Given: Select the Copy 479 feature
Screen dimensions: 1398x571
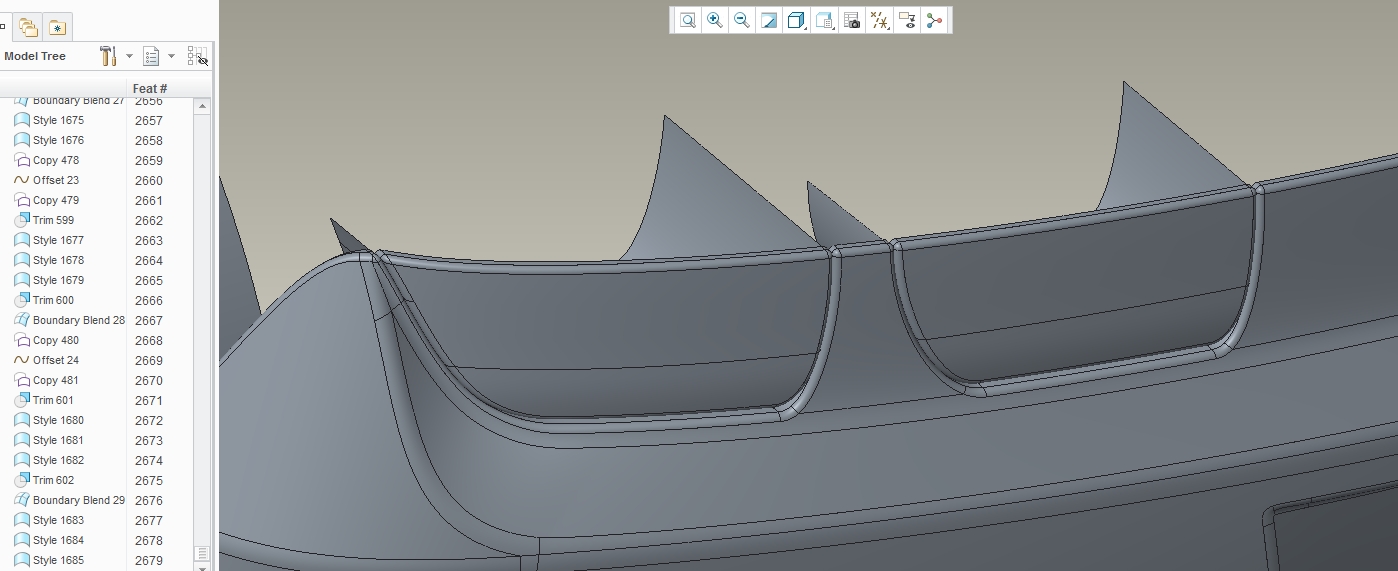Looking at the screenshot, I should (55, 200).
